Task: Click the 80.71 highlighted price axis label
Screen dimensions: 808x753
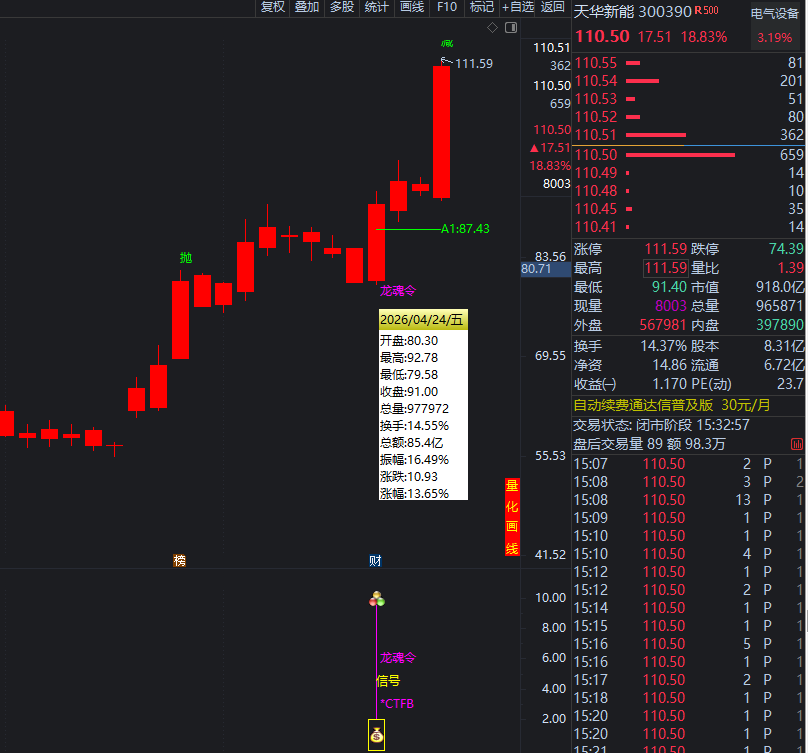Action: [x=545, y=269]
